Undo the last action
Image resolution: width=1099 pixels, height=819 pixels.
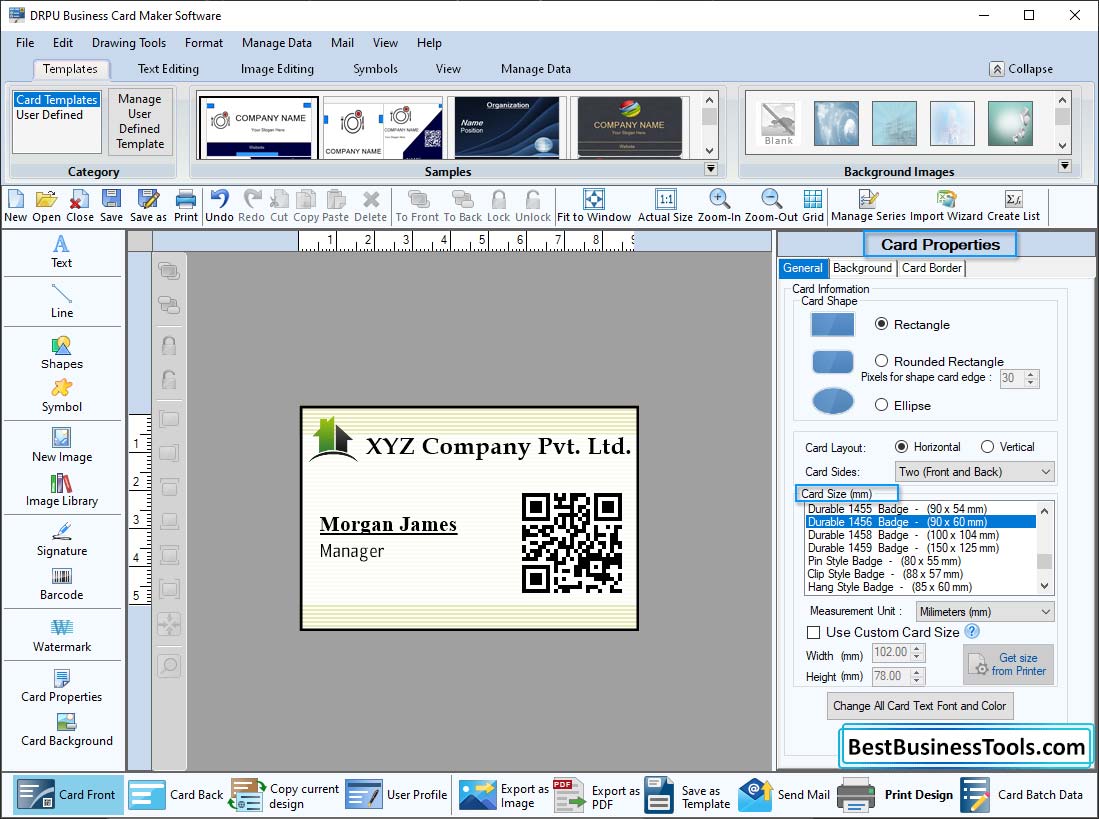coord(219,207)
